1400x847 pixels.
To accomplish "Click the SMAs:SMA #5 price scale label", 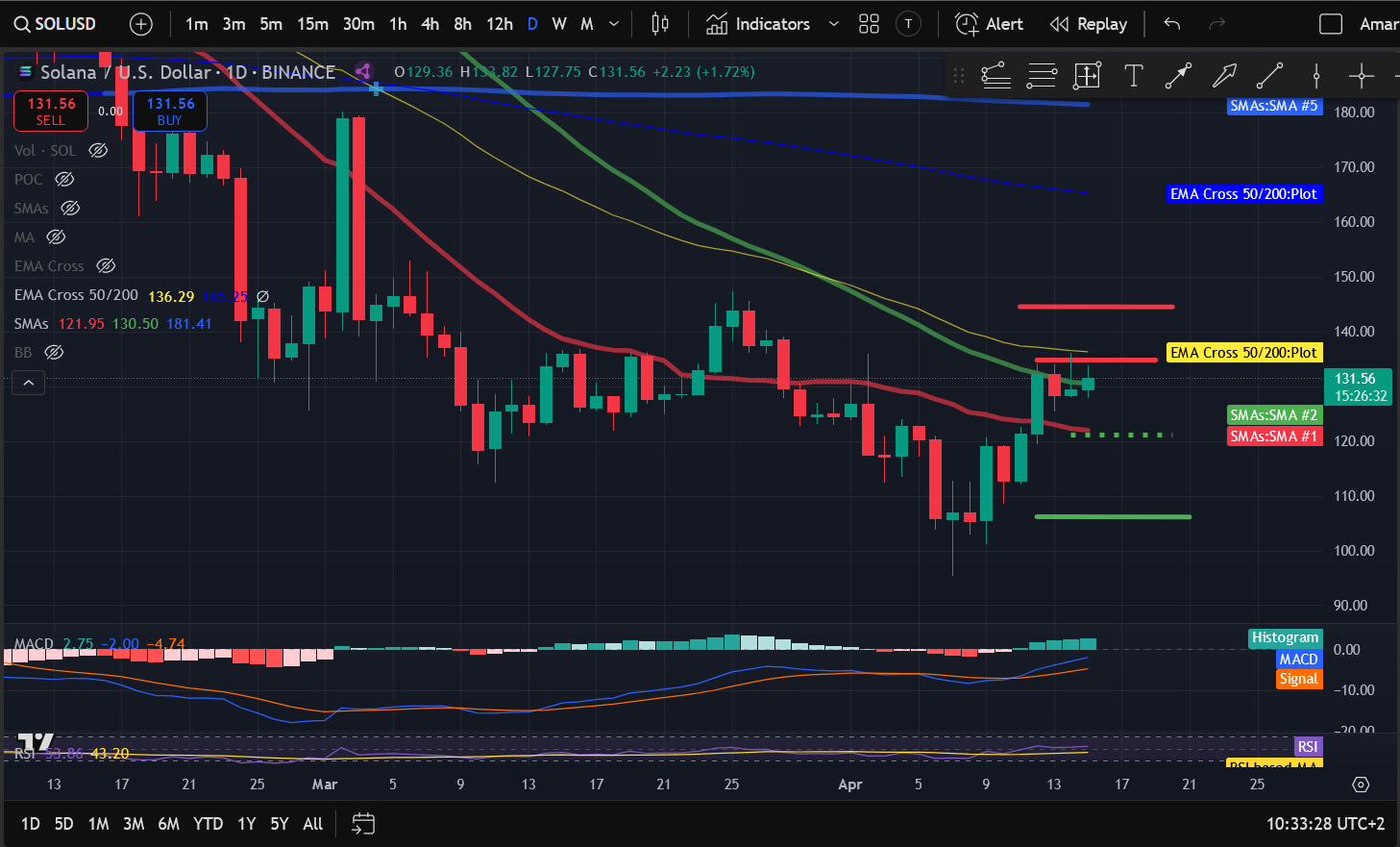I will point(1273,106).
